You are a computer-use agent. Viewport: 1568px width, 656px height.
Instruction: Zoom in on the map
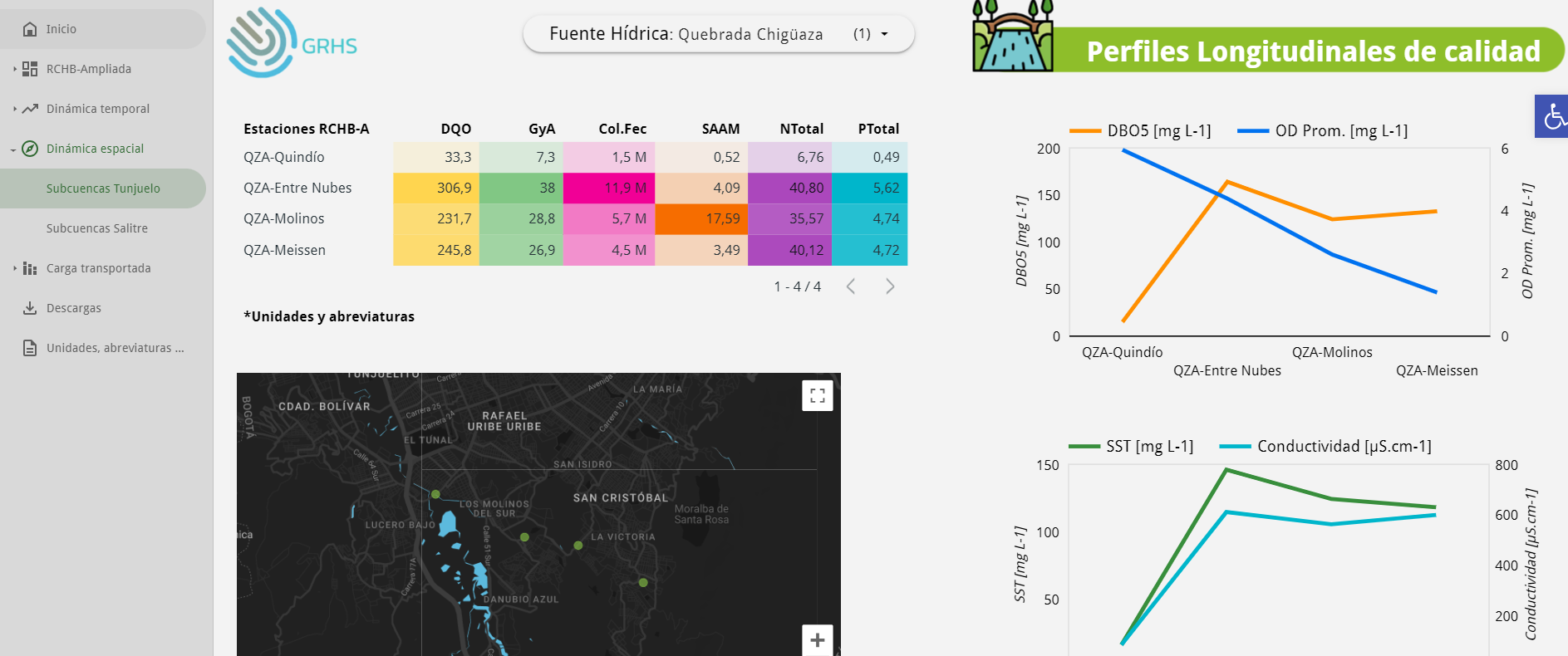[x=817, y=639]
